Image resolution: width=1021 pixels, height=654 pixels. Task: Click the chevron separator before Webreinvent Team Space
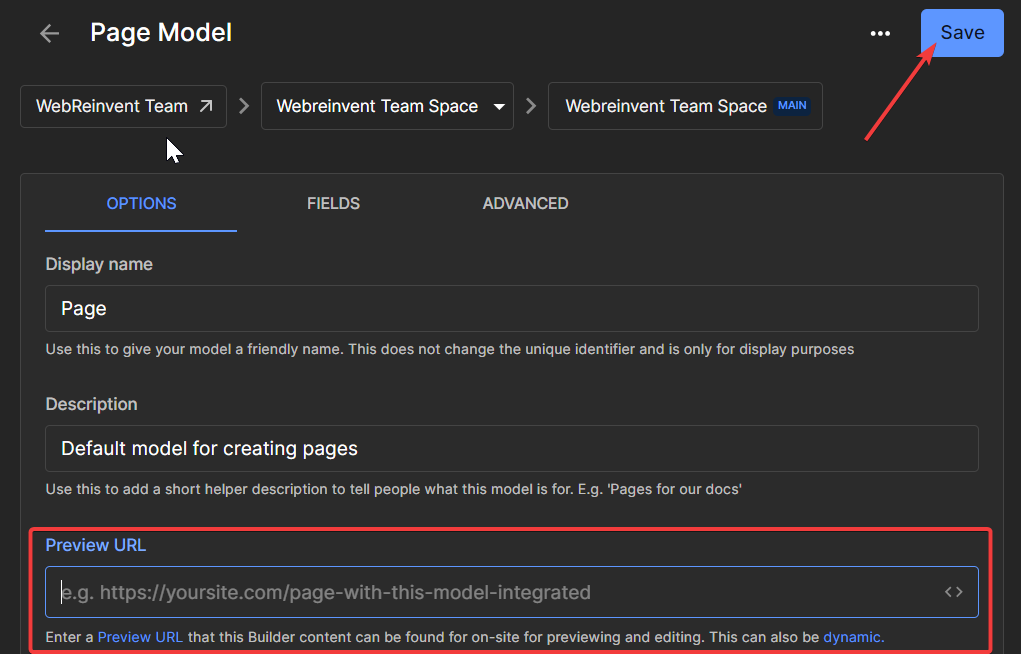coord(530,105)
